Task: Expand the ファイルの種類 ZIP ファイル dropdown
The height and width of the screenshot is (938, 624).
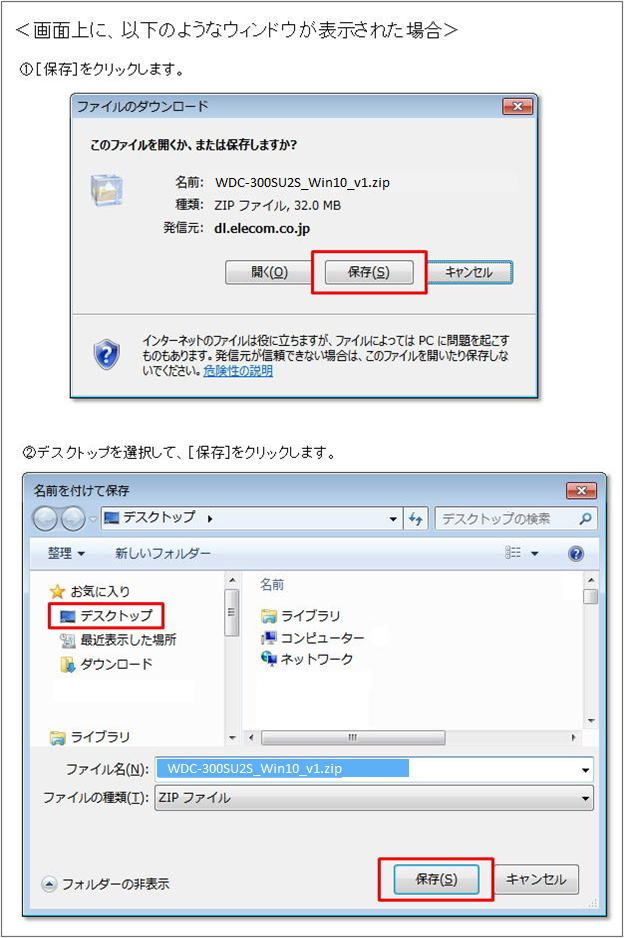Action: (374, 798)
